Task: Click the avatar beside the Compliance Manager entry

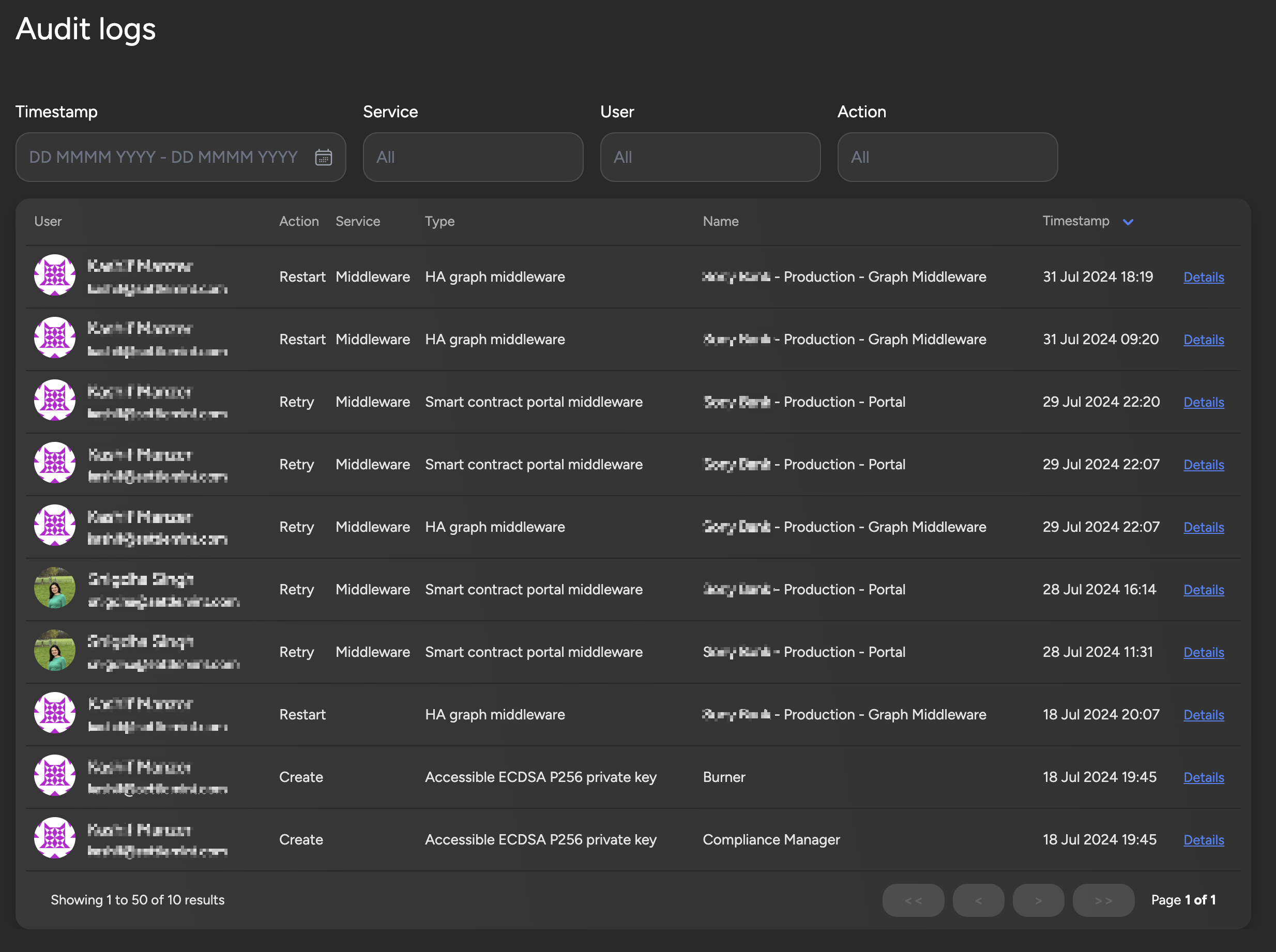Action: coord(55,838)
